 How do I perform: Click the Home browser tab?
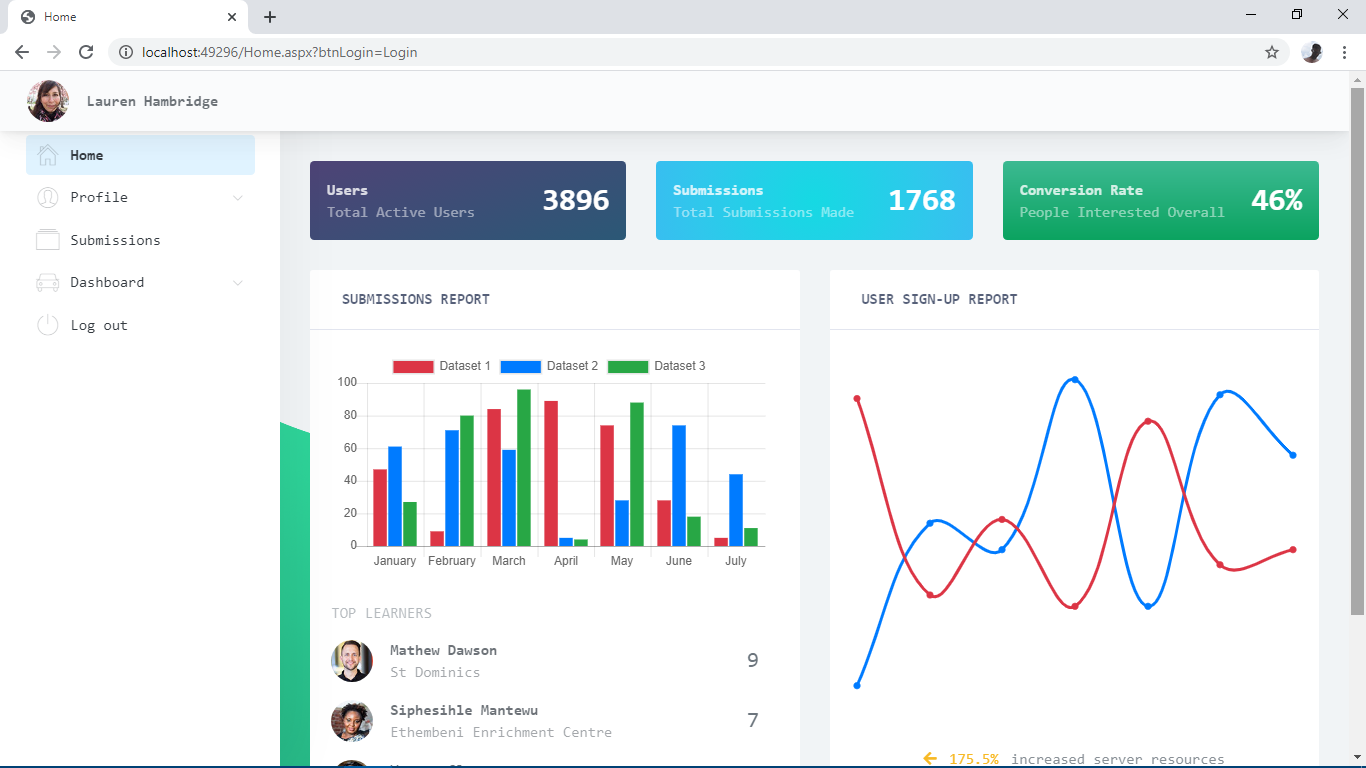click(128, 17)
